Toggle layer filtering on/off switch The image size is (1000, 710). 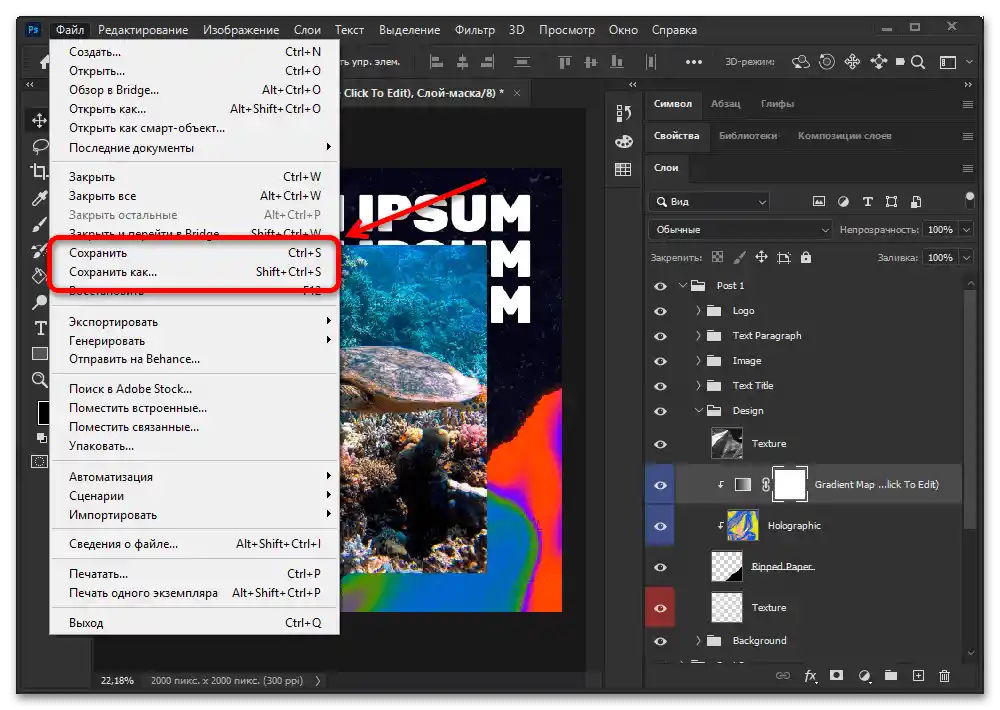coord(969,200)
